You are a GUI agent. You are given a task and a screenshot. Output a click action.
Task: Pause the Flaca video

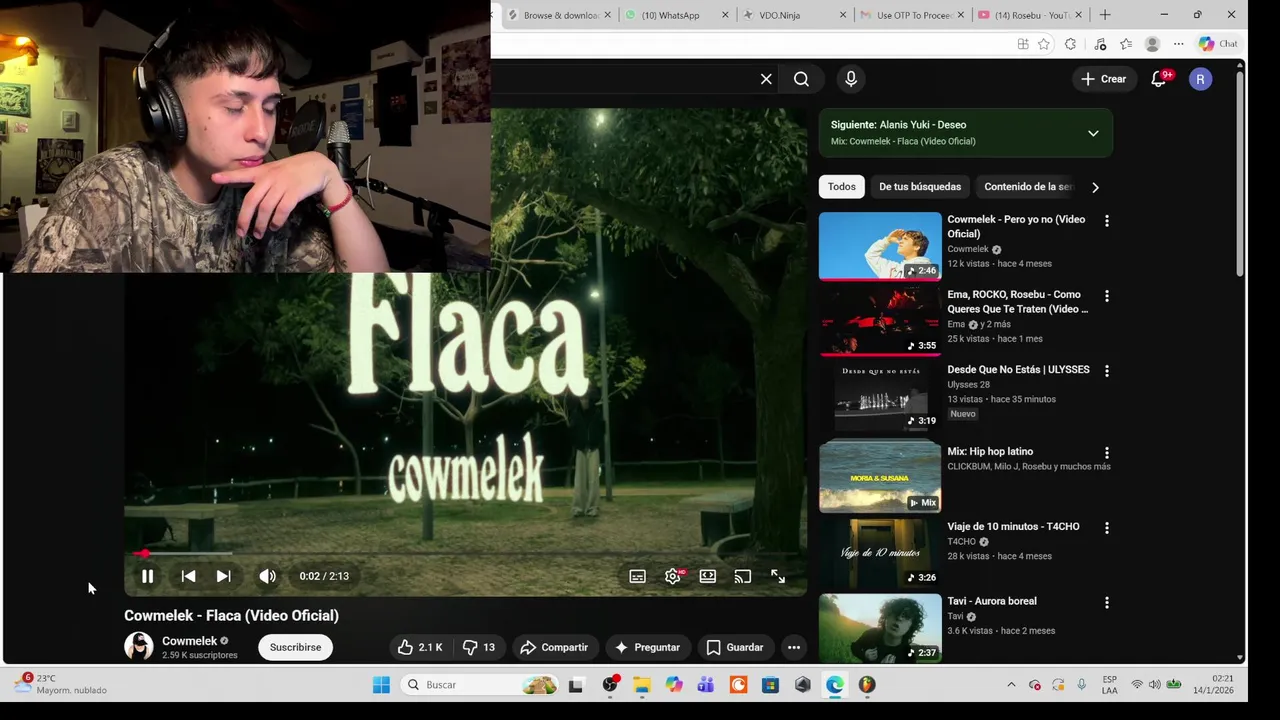click(x=147, y=576)
